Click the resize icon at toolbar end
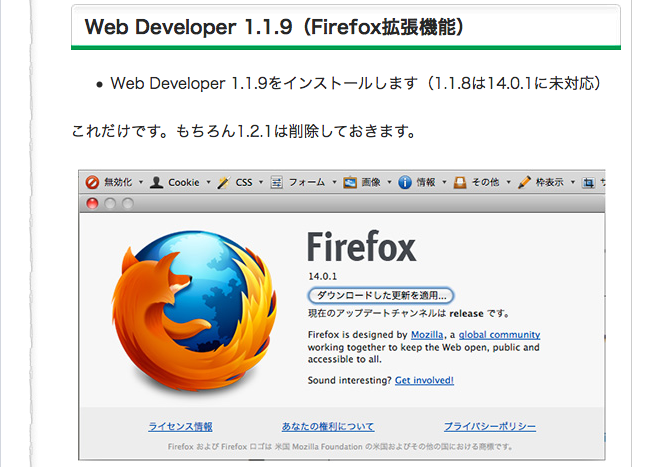Screen dimensions: 657x467 [588, 182]
